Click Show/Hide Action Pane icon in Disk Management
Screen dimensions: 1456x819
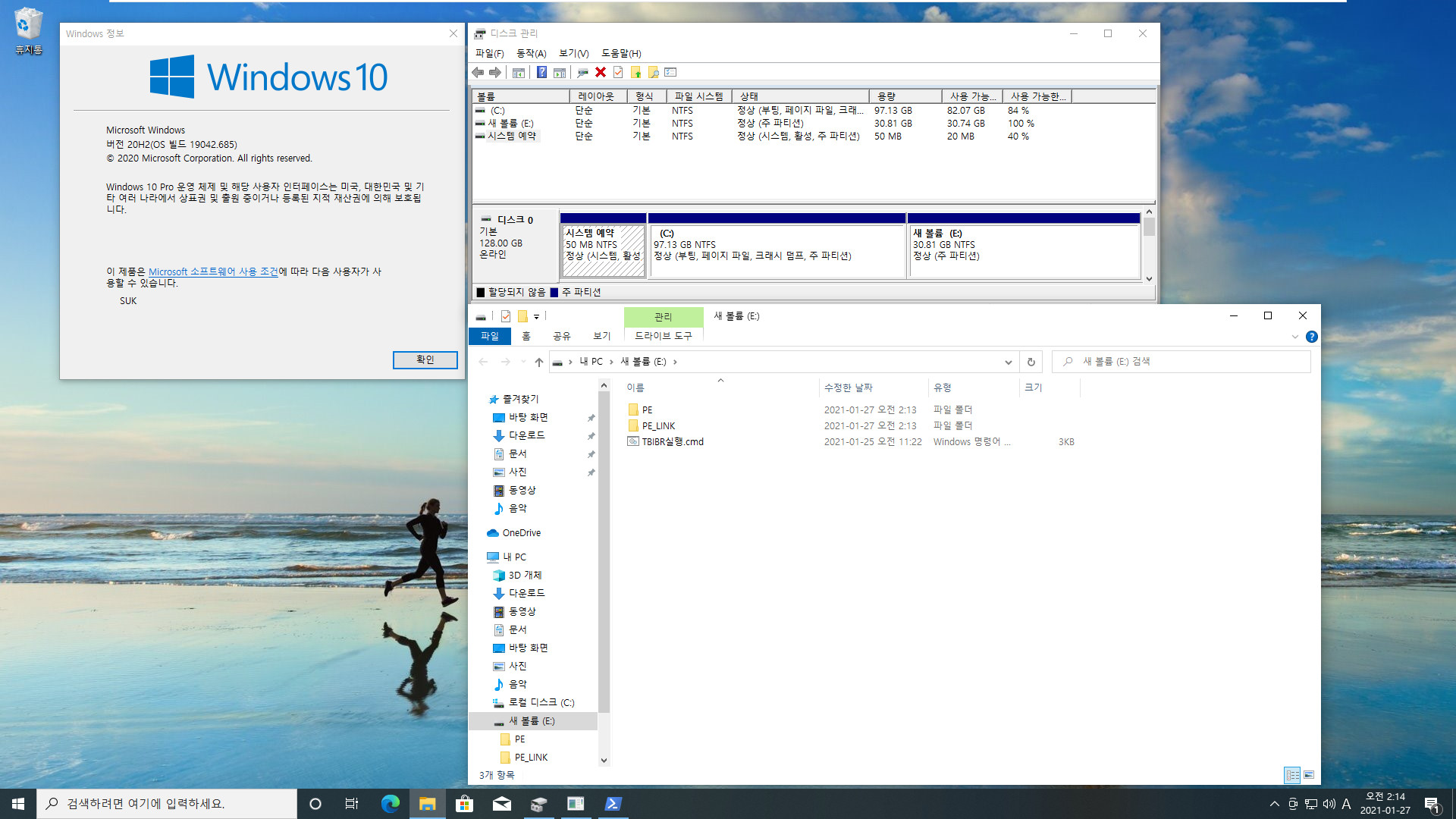(x=560, y=72)
